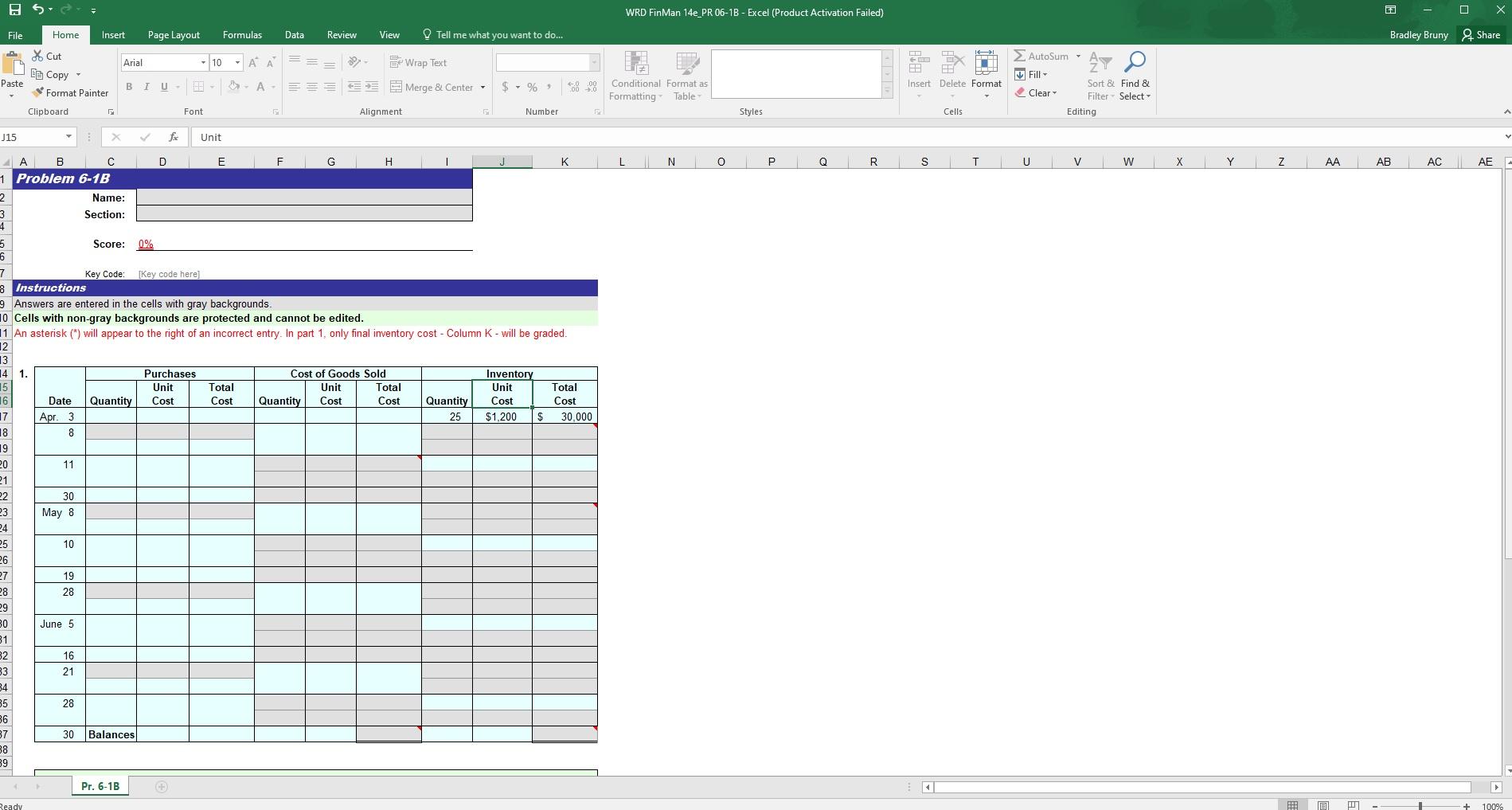Apply bold formatting
Viewport: 1512px width, 810px height.
[128, 87]
